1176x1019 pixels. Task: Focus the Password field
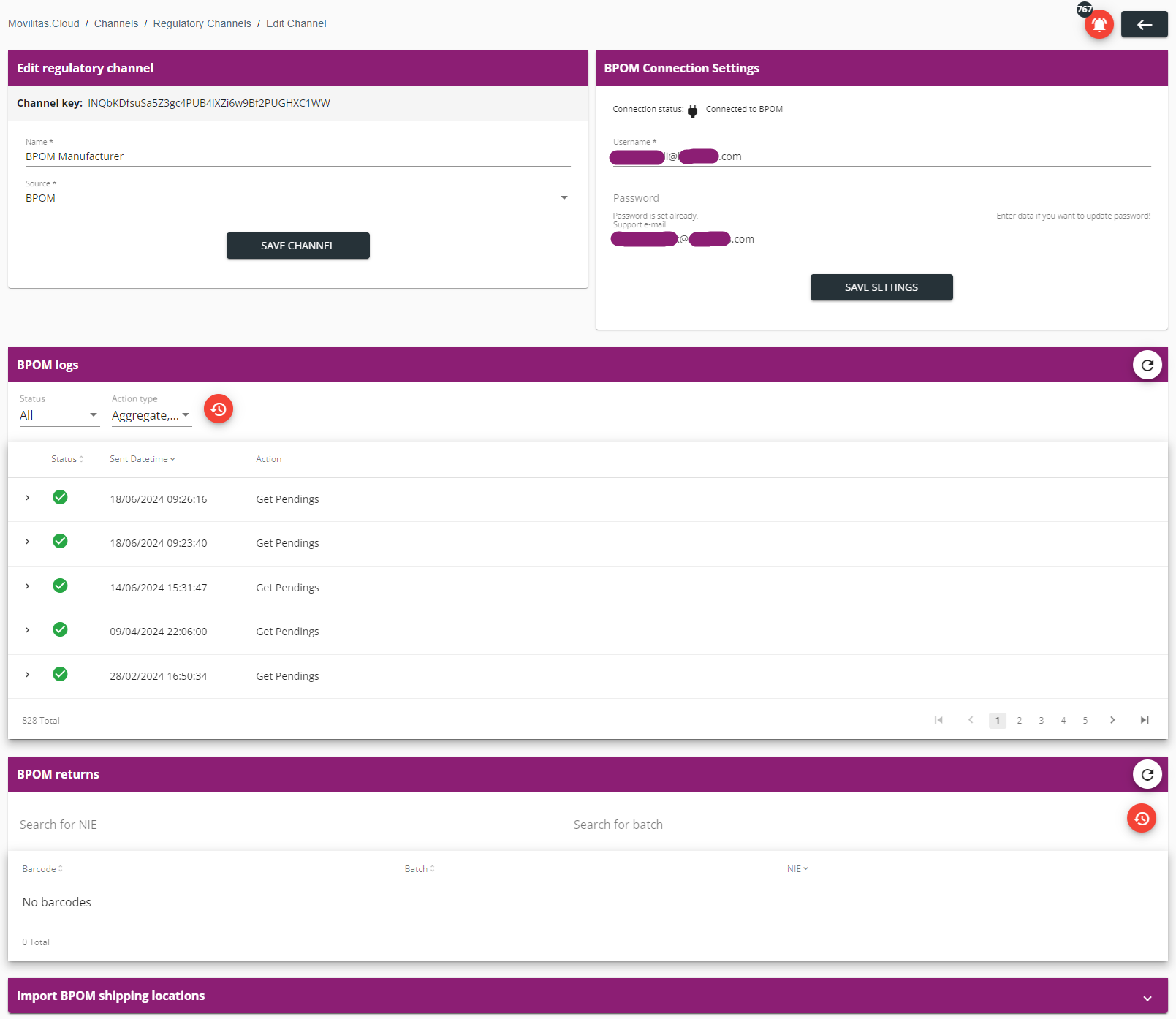click(881, 198)
